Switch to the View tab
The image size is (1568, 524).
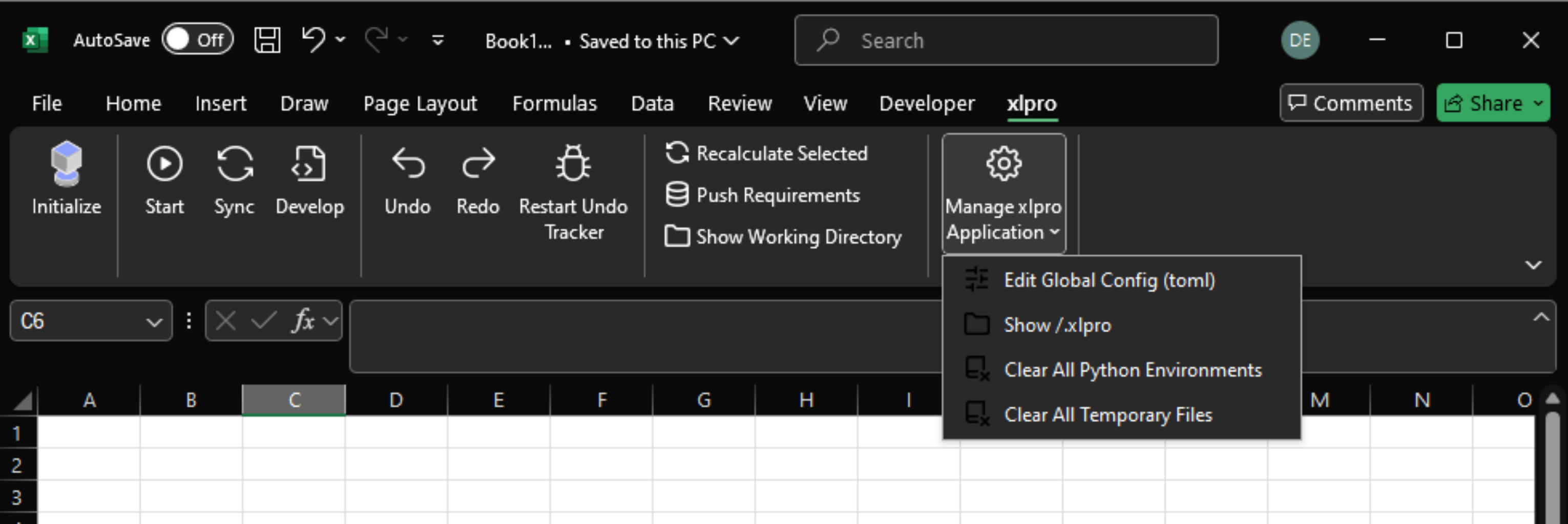coord(825,103)
